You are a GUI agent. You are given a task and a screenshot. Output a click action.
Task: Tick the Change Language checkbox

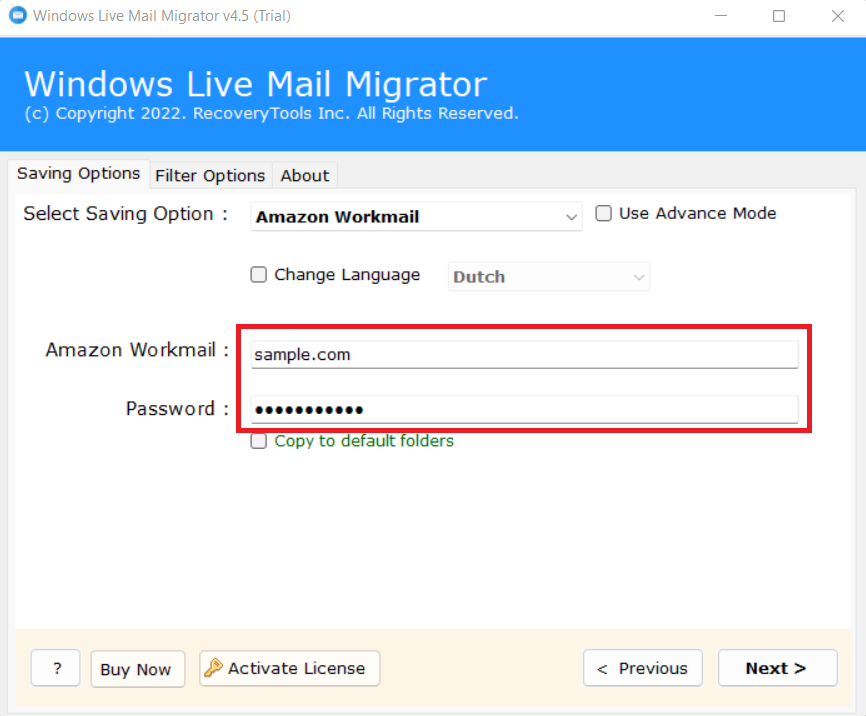258,275
